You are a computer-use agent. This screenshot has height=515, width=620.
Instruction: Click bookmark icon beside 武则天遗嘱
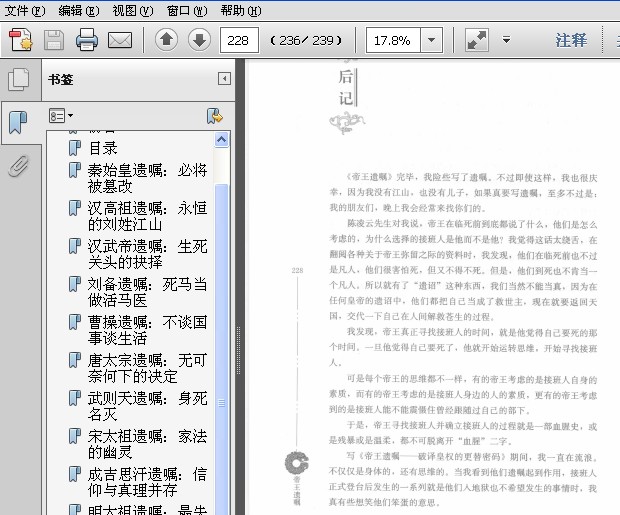click(x=74, y=398)
